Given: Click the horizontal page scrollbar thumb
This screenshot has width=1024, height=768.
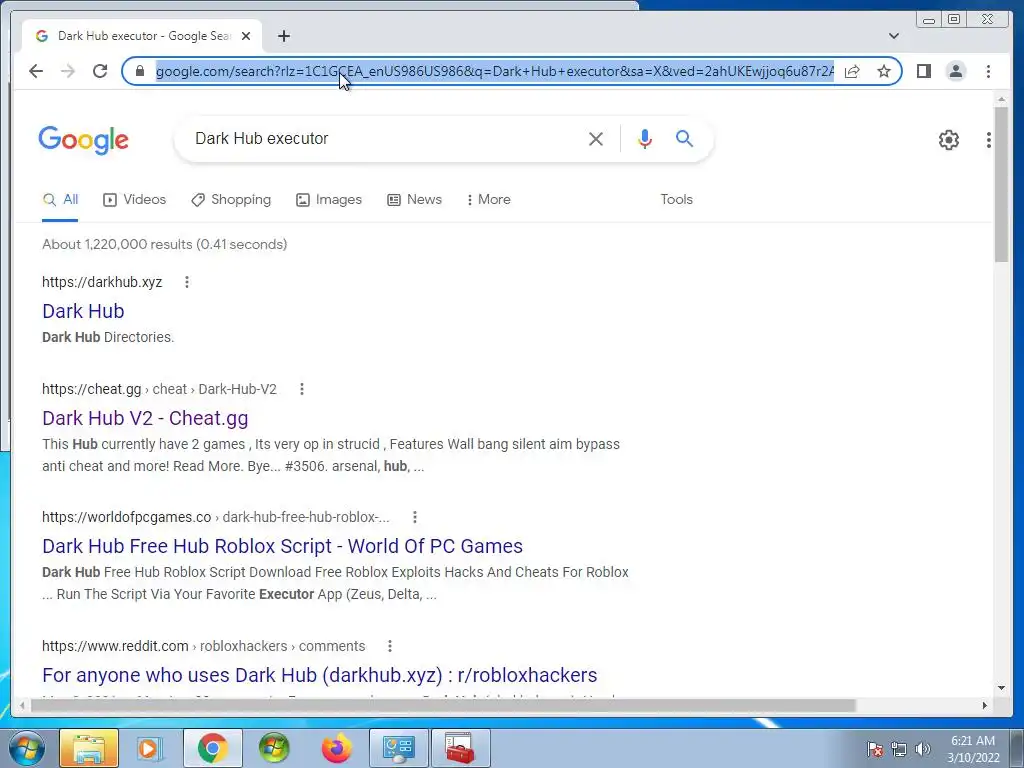Looking at the screenshot, I should click(x=443, y=705).
